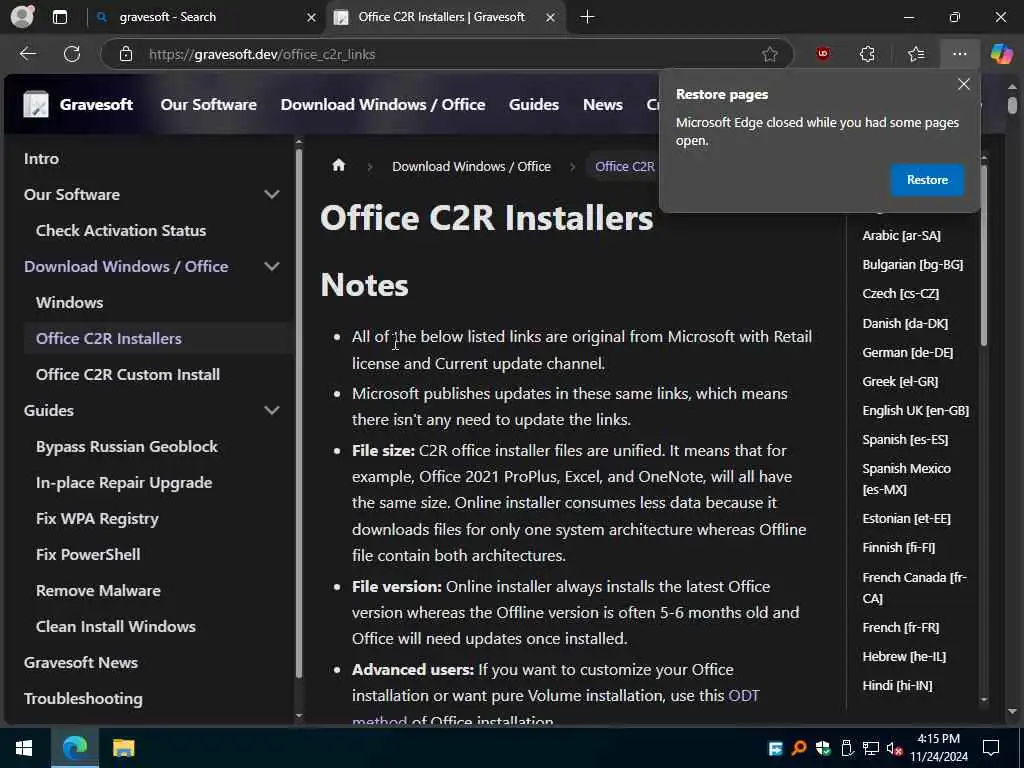Open Intro in the sidebar

(x=41, y=159)
